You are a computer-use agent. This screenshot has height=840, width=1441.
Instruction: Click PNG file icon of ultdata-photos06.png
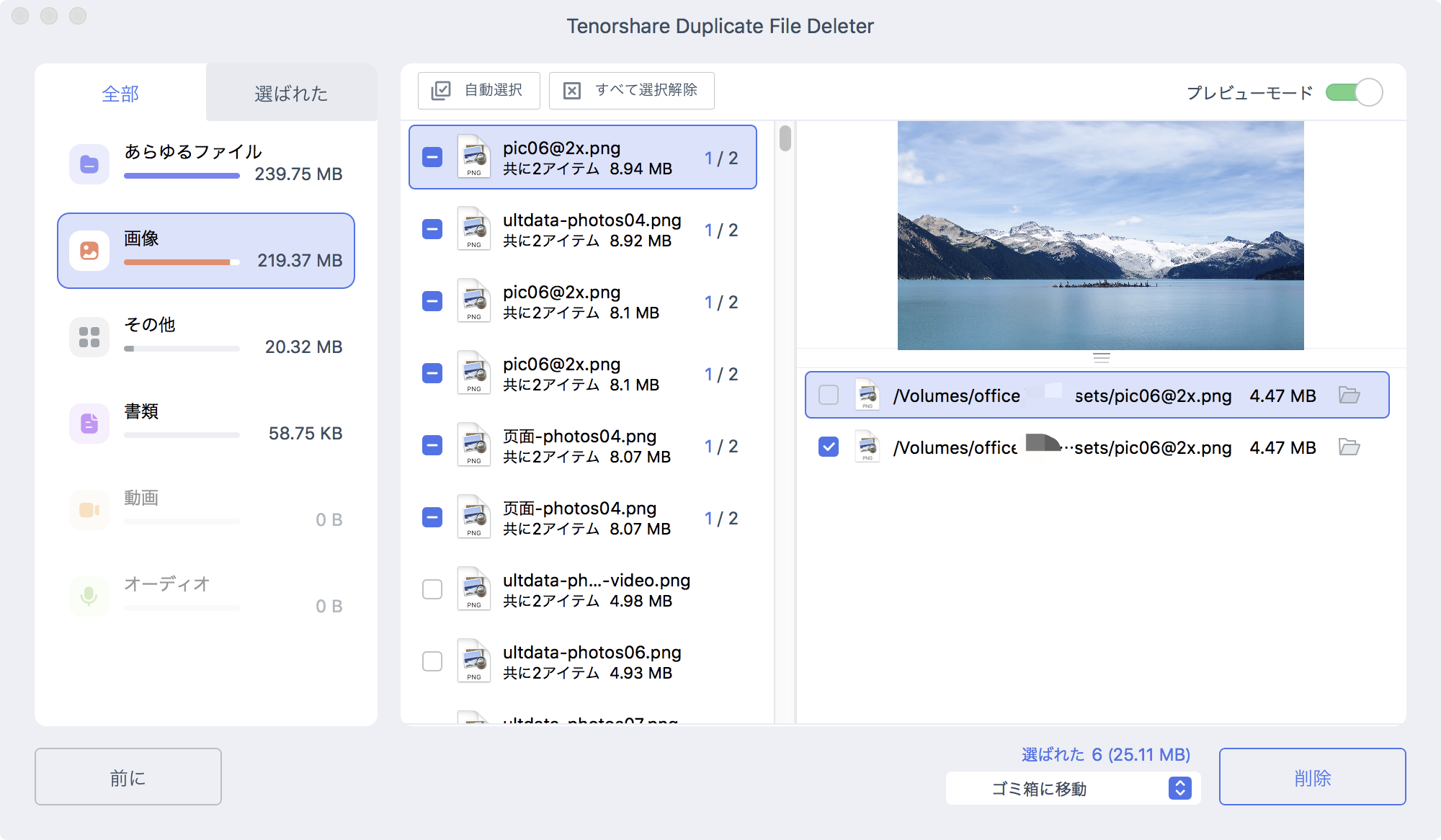click(473, 661)
